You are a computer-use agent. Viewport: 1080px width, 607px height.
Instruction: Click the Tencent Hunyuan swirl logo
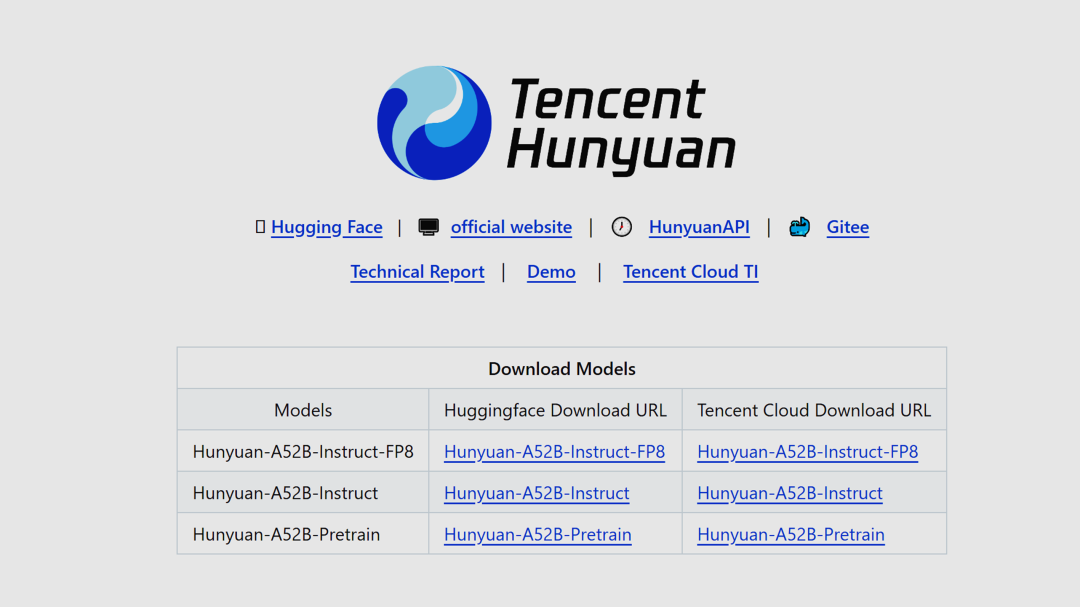click(x=434, y=123)
